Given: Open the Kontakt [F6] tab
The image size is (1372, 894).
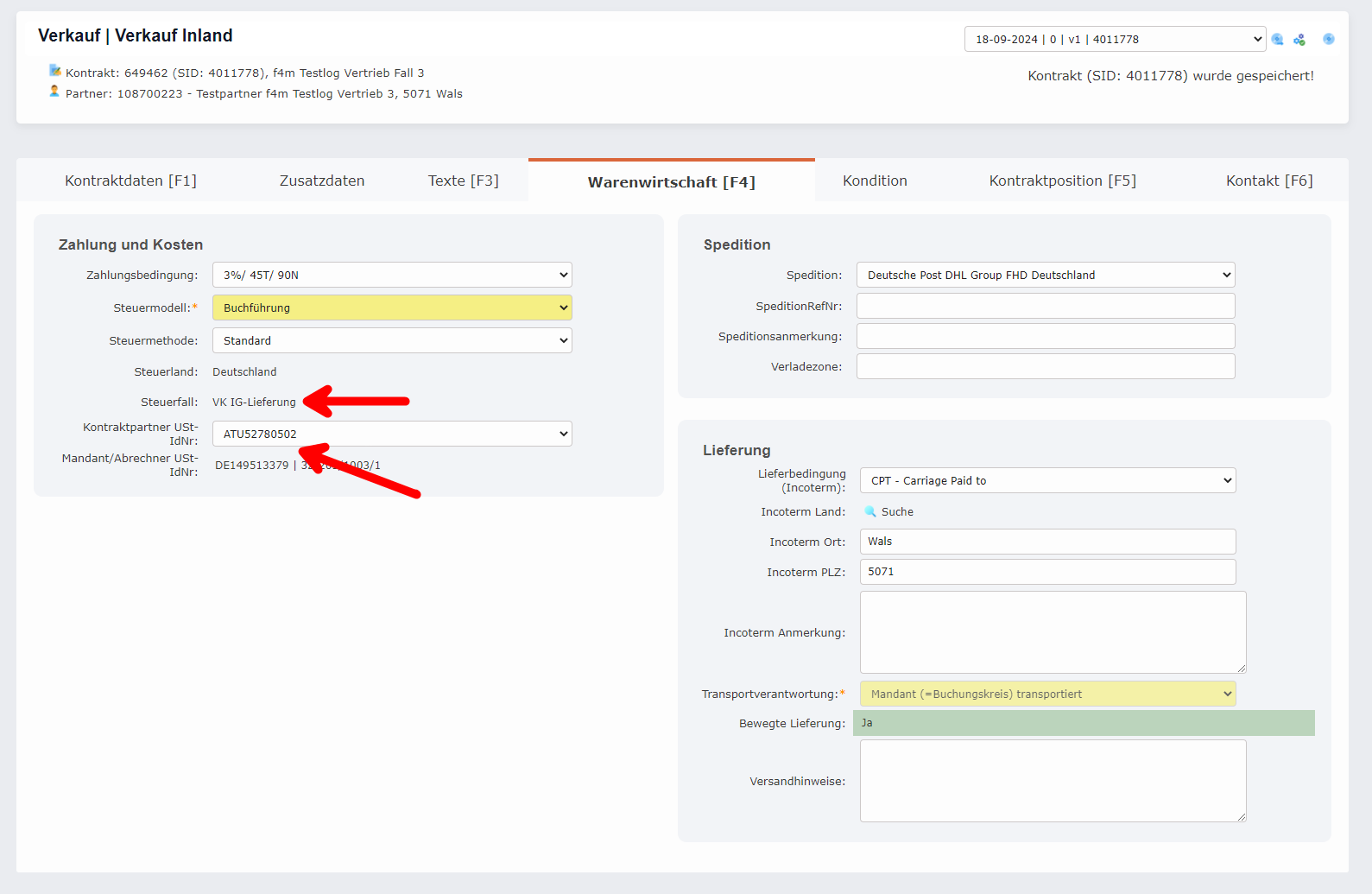Looking at the screenshot, I should (x=1269, y=181).
